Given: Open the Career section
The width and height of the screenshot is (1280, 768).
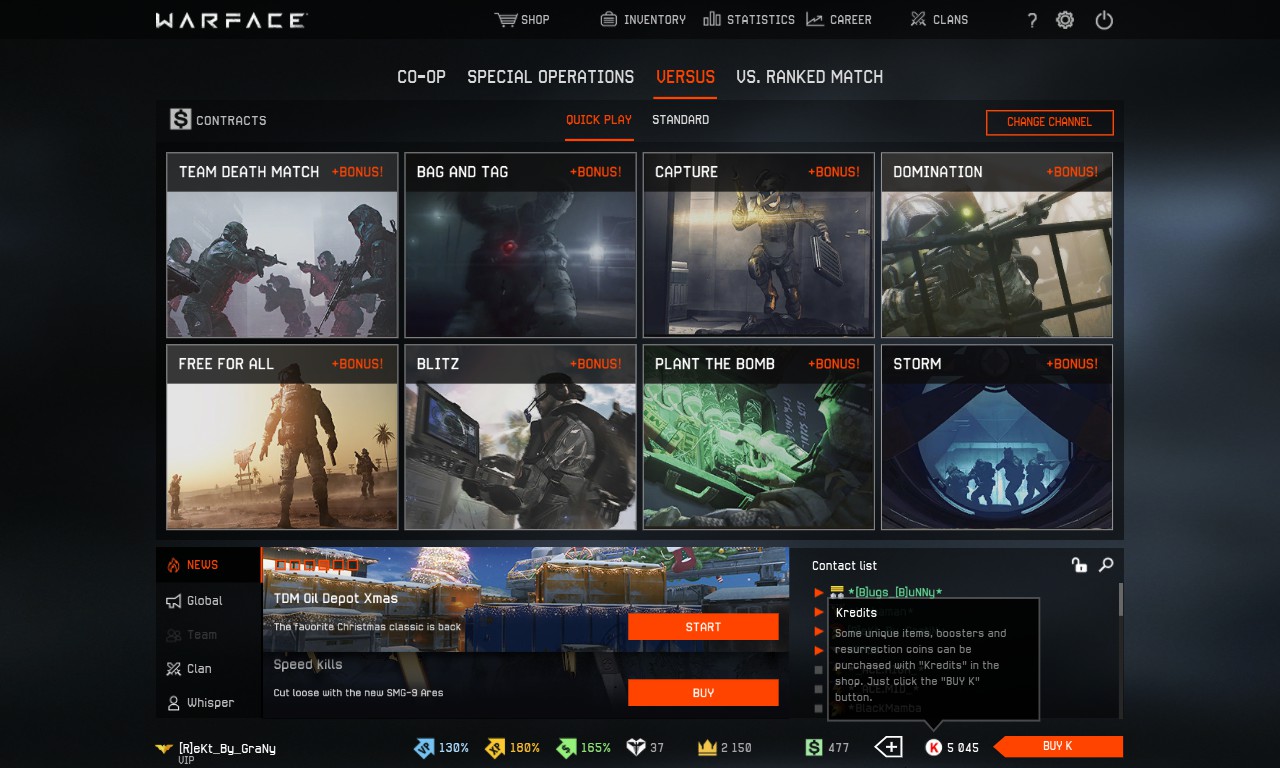Looking at the screenshot, I should (838, 20).
